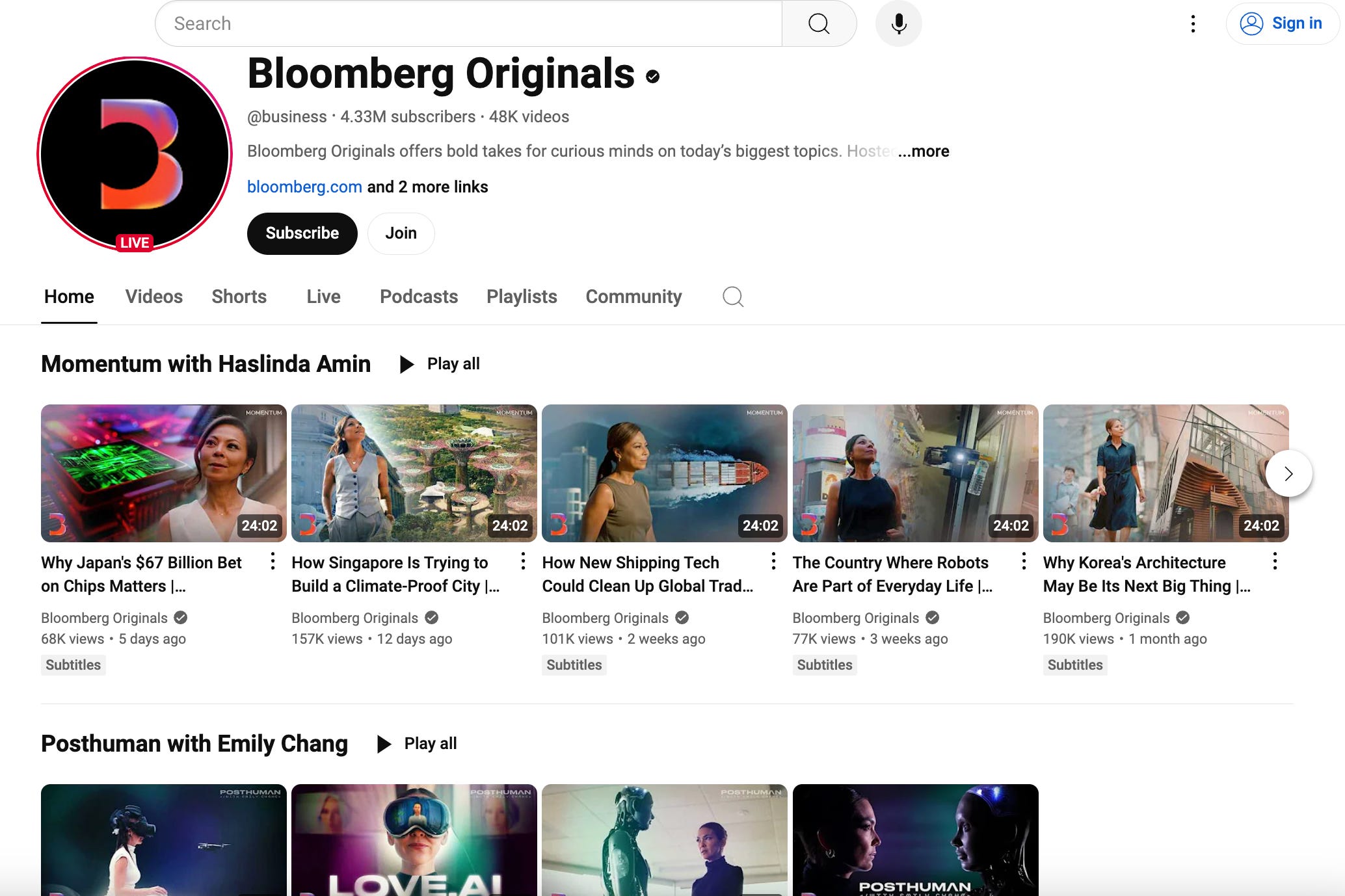The width and height of the screenshot is (1345, 896).
Task: Open 'and 2 more links'
Action: coord(427,187)
